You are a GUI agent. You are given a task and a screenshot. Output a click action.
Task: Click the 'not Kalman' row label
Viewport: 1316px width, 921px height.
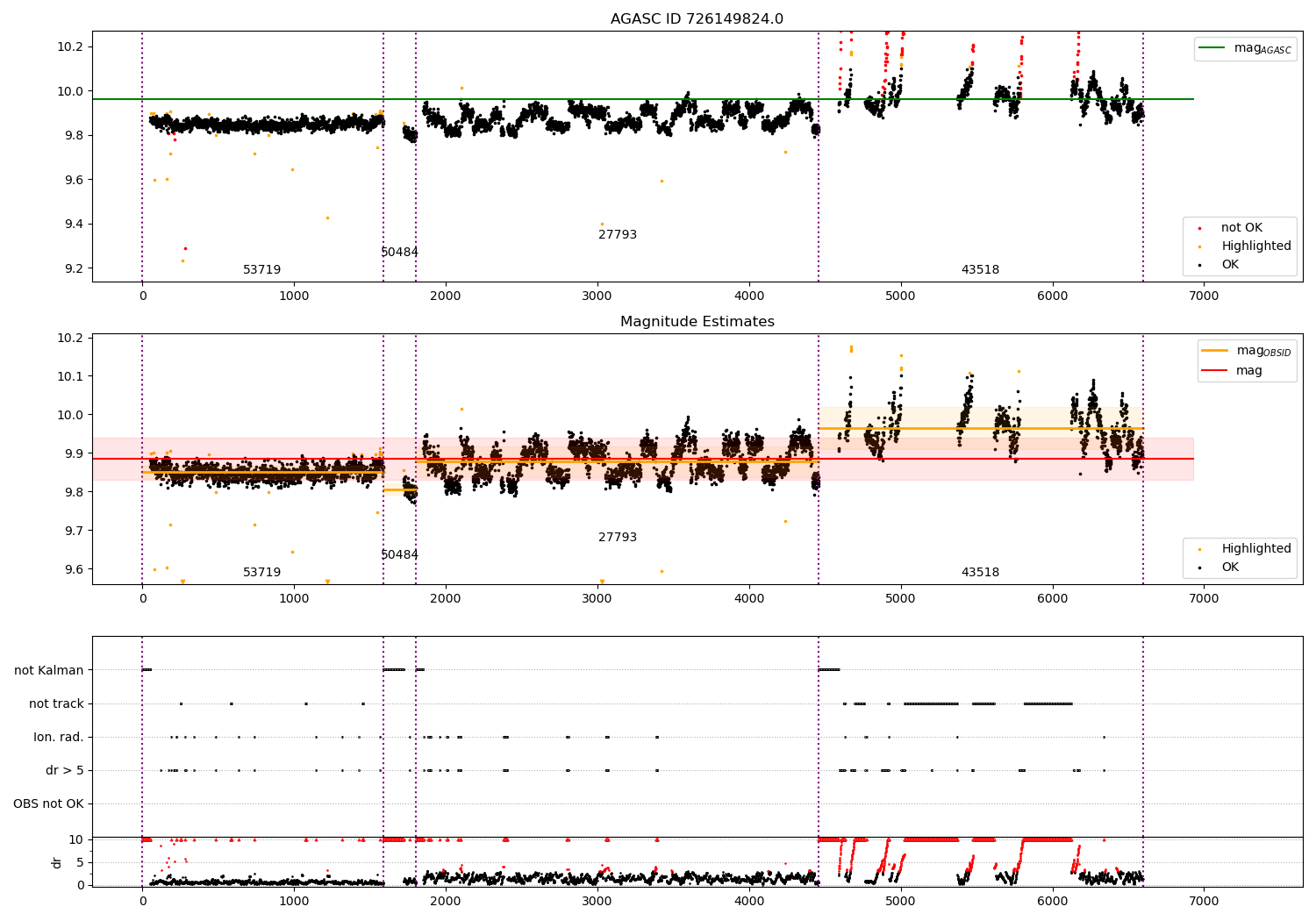pos(49,671)
